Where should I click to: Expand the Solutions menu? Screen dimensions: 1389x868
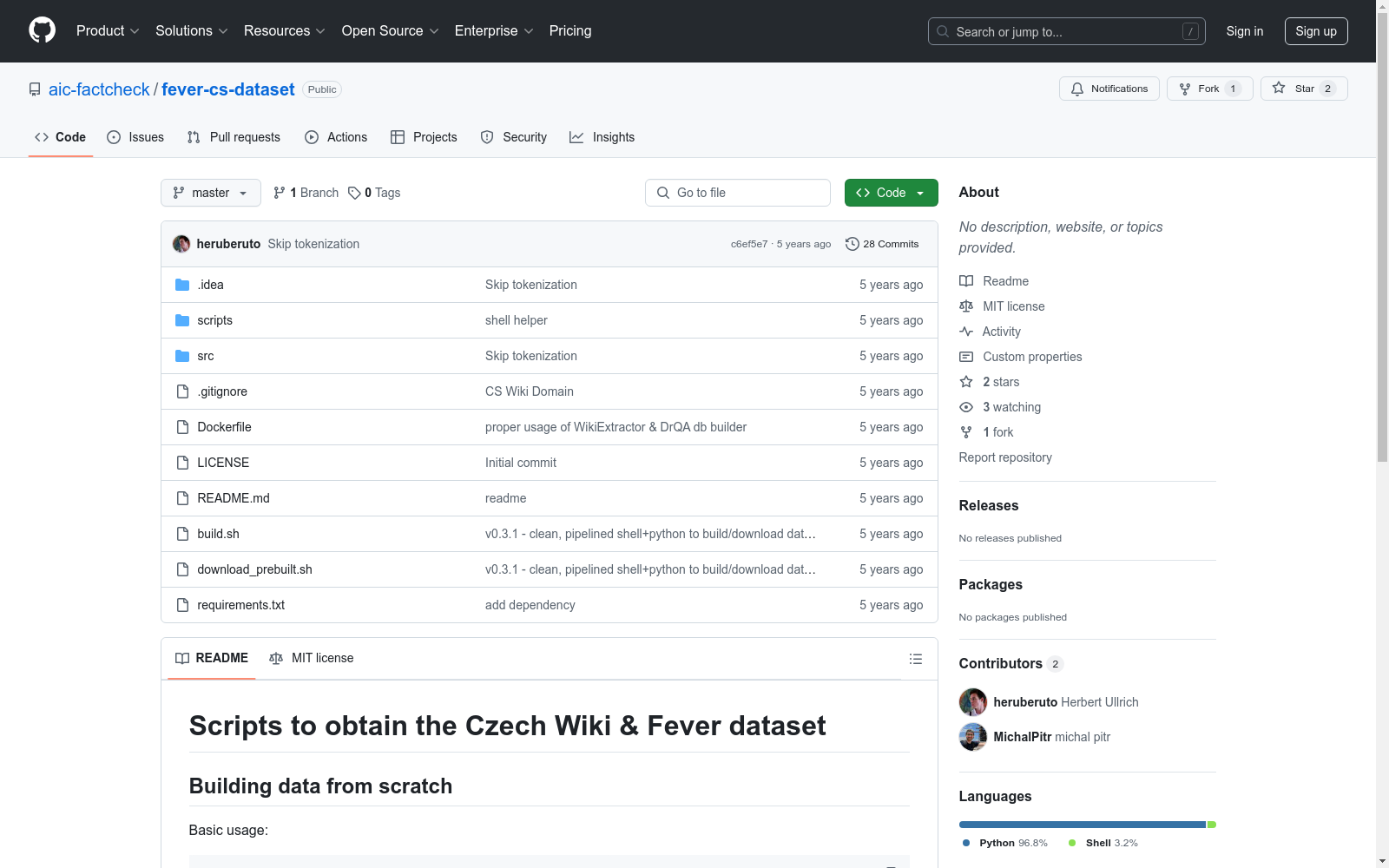coord(192,31)
